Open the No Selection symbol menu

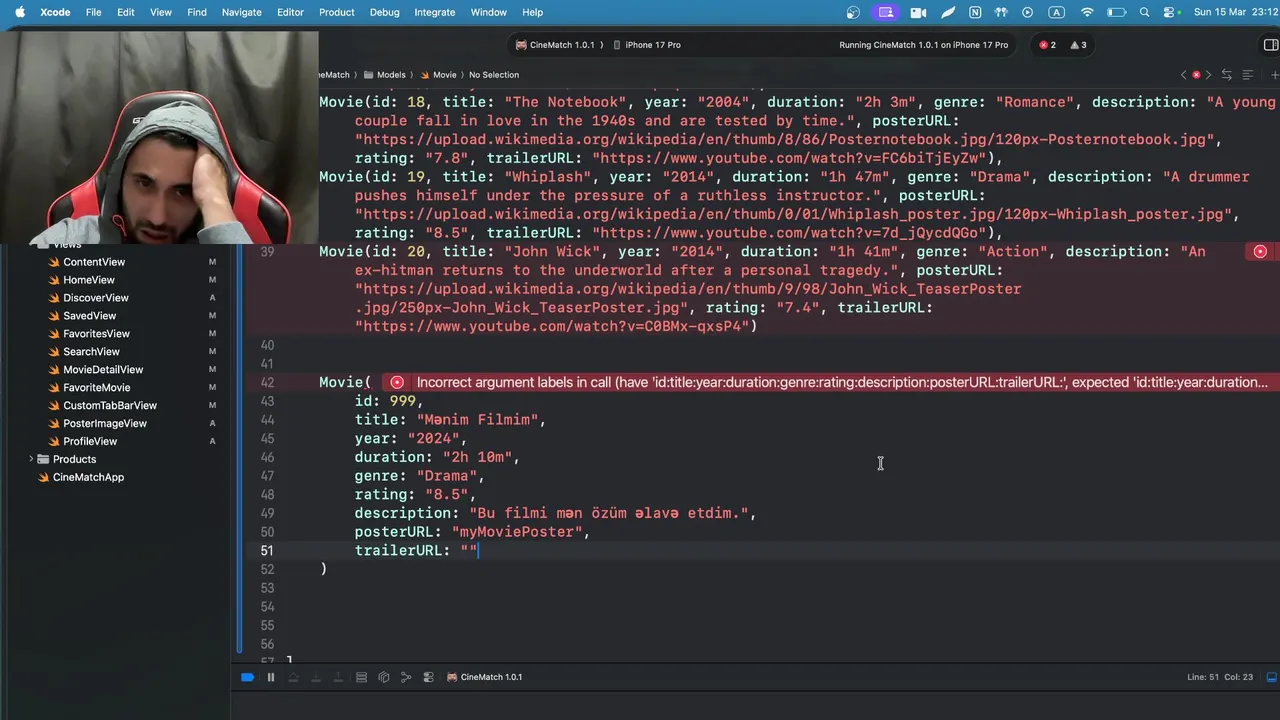coord(494,75)
